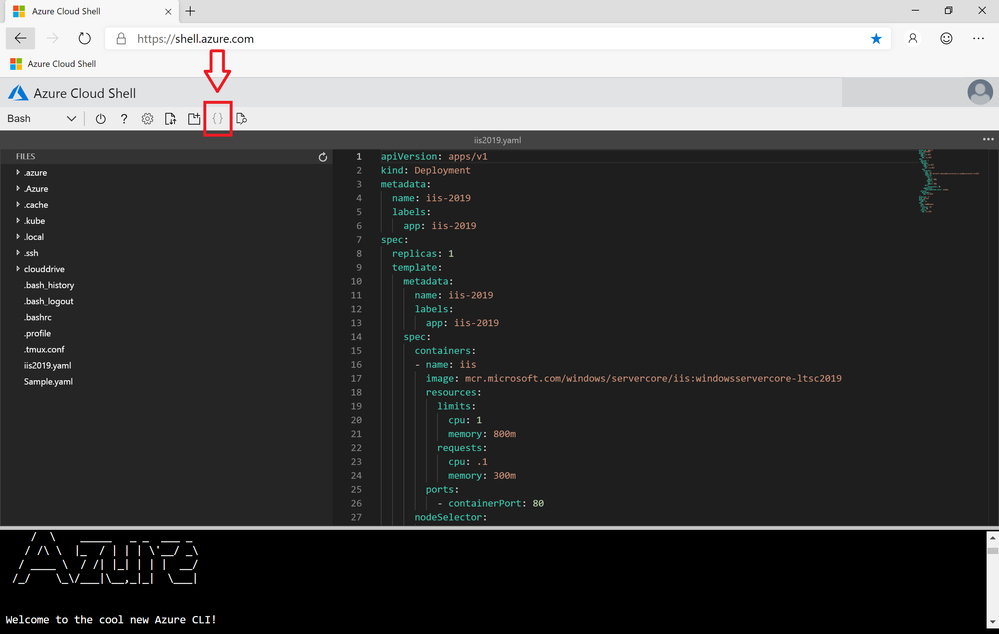Open the .bashrc file
Viewport: 999px width, 634px height.
tap(38, 317)
